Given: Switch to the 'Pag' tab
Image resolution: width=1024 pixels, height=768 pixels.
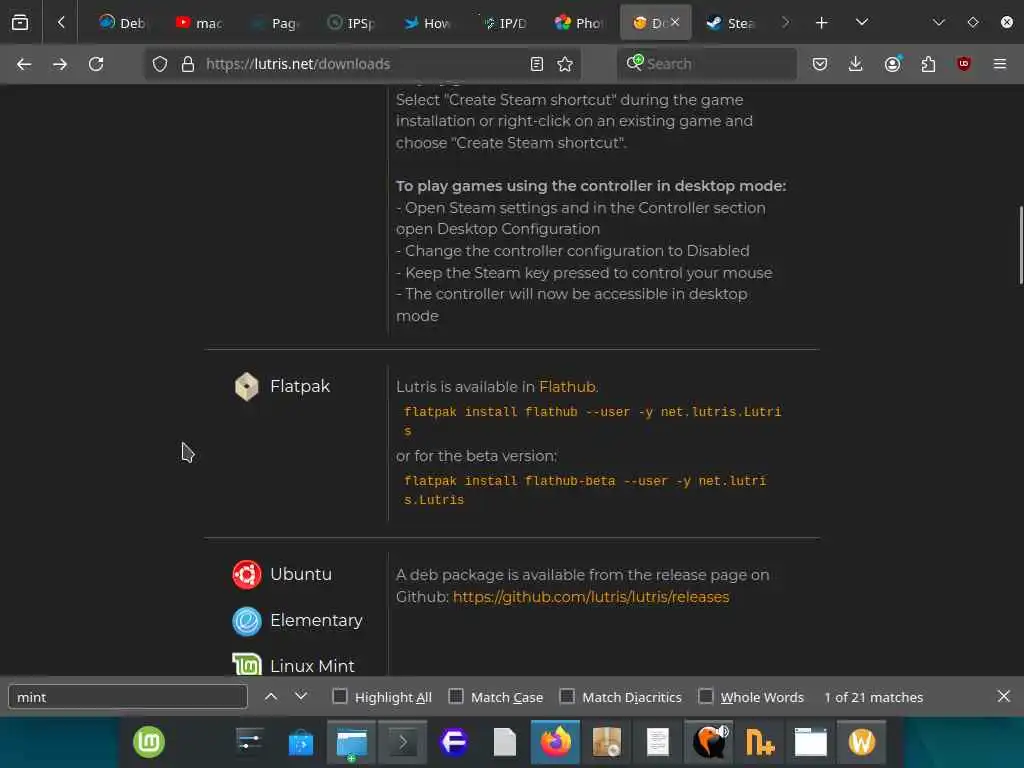Looking at the screenshot, I should pos(276,23).
